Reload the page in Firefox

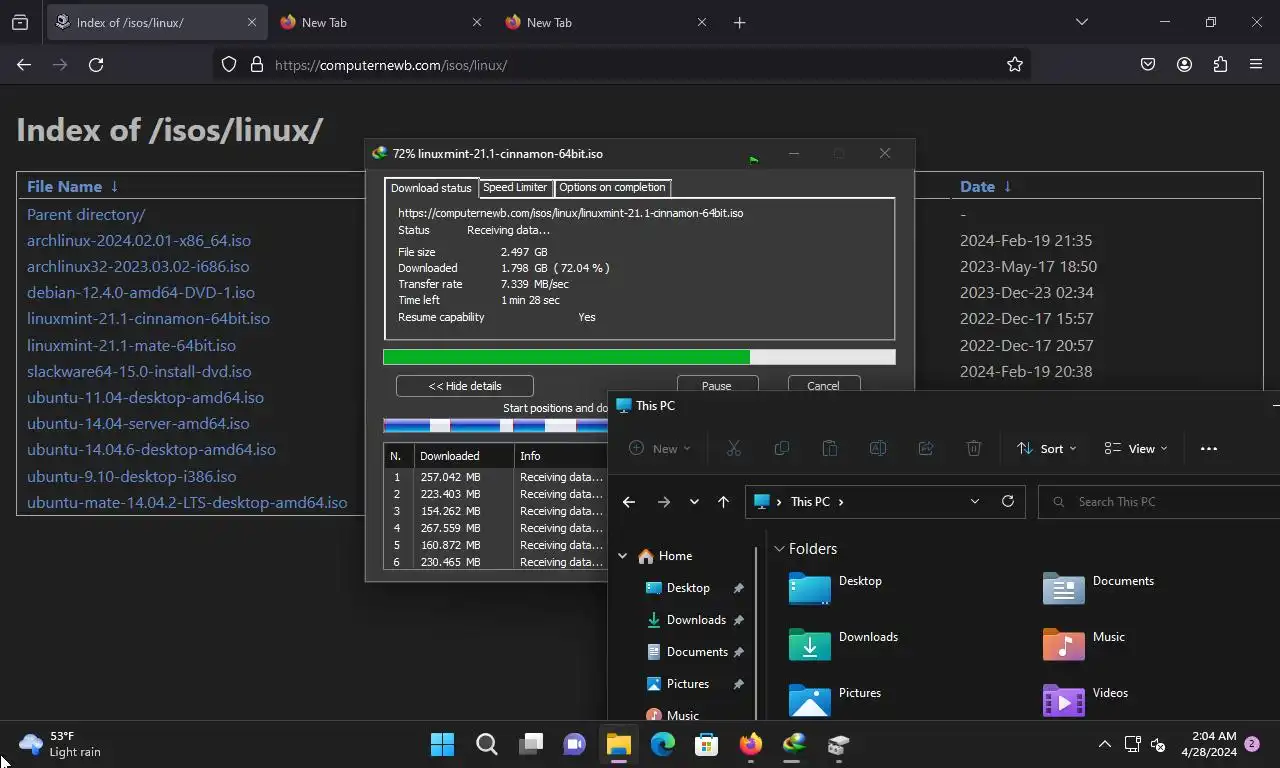pos(96,64)
